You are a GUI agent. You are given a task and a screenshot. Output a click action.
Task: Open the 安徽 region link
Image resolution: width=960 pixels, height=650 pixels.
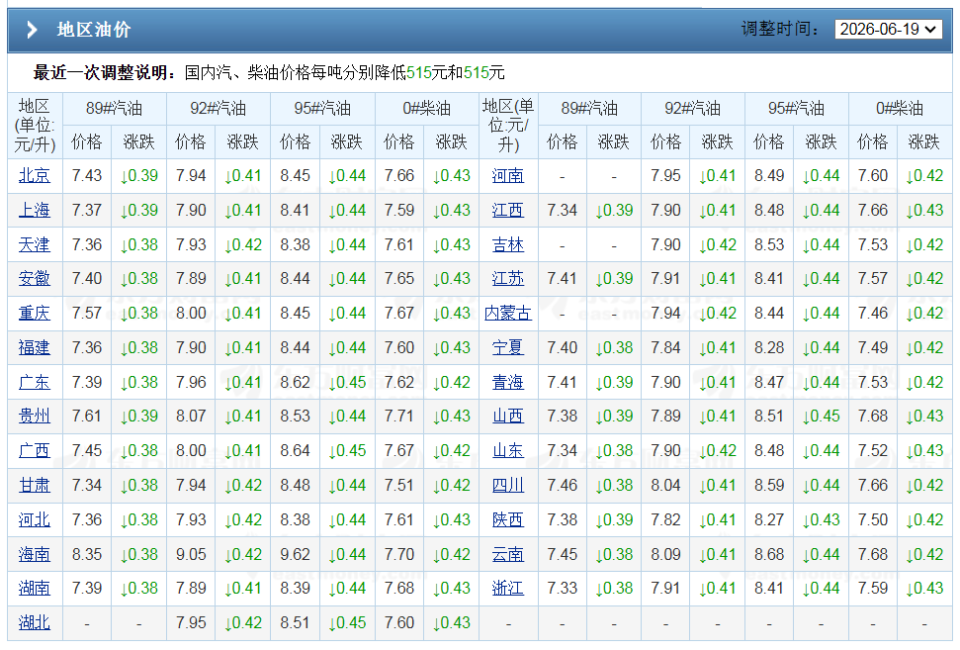click(34, 278)
